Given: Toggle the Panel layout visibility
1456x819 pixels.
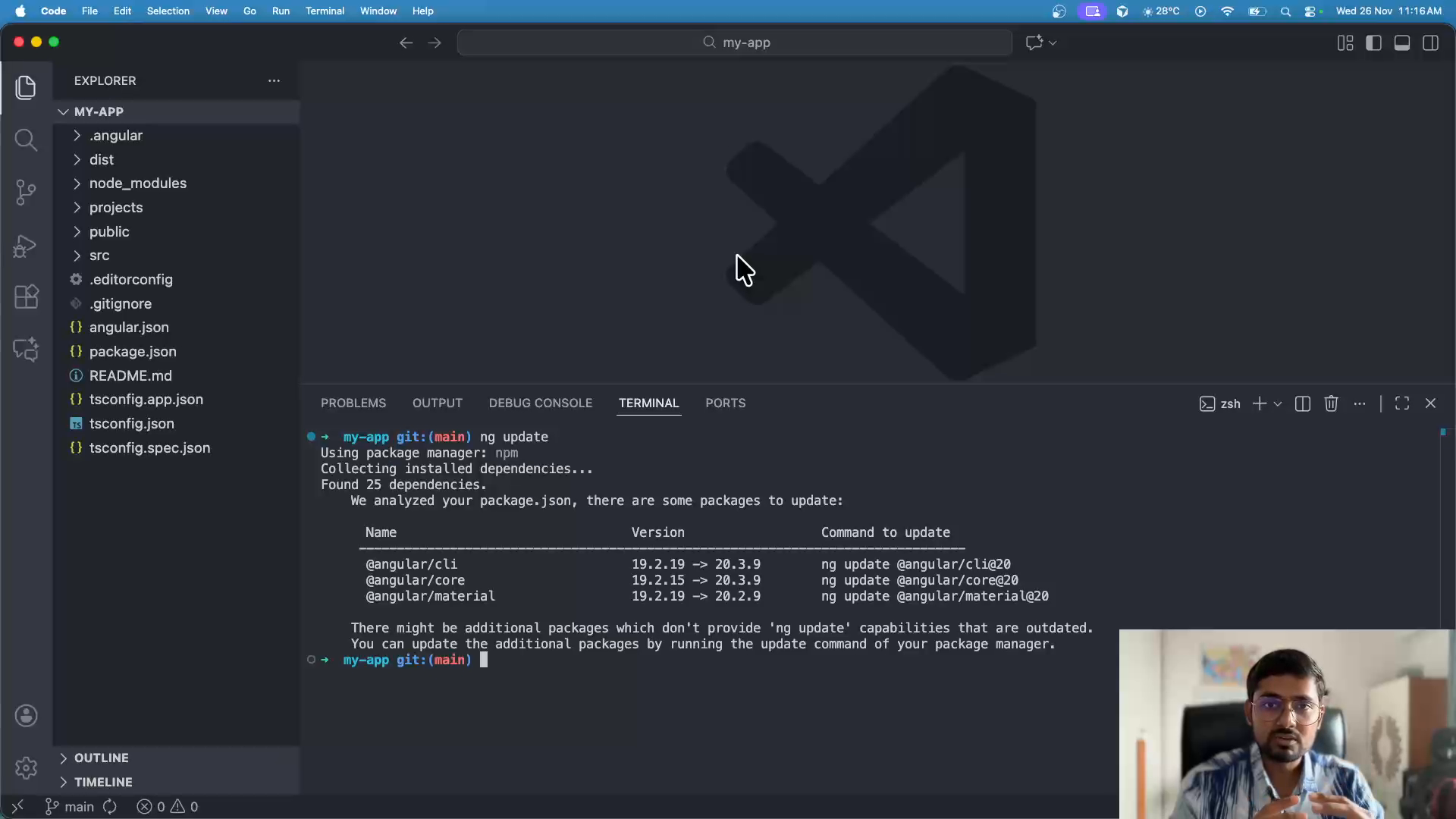Looking at the screenshot, I should click(x=1401, y=42).
